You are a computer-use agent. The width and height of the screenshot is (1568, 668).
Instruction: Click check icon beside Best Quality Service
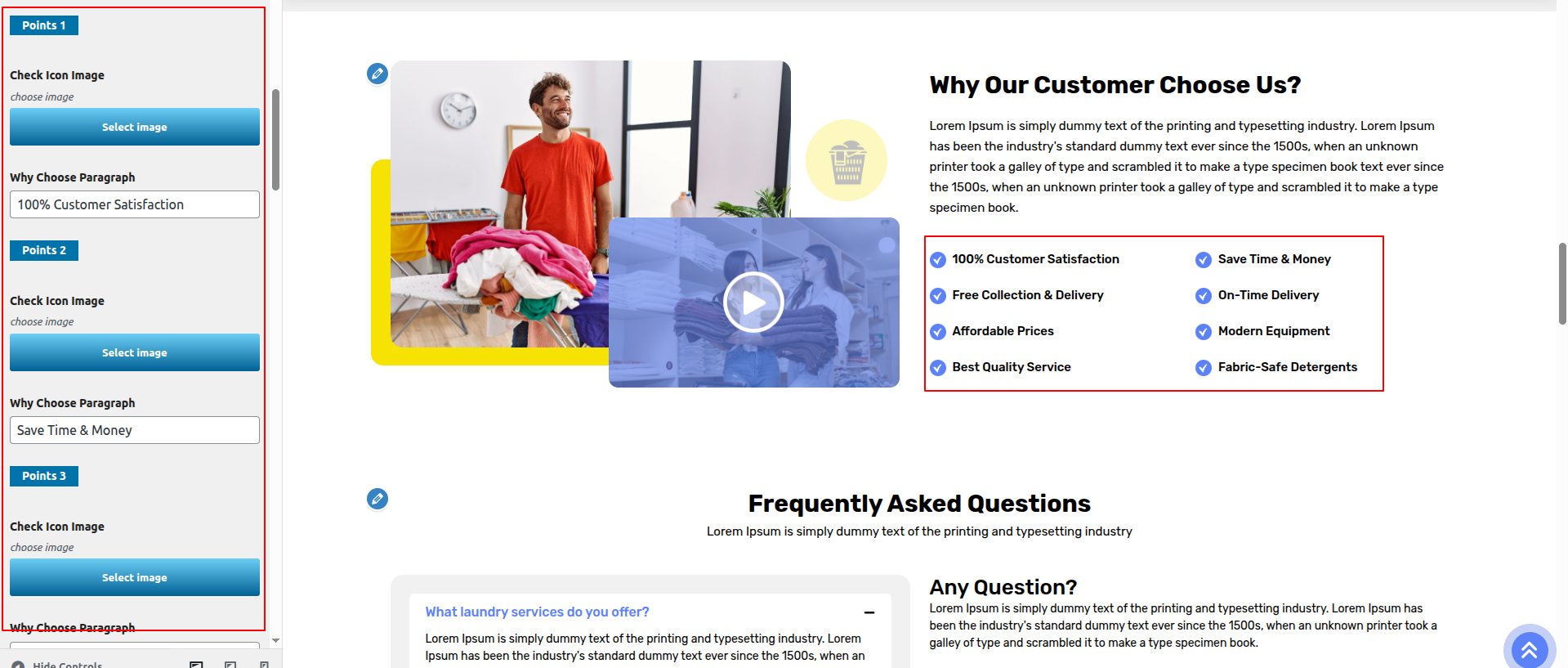tap(938, 368)
